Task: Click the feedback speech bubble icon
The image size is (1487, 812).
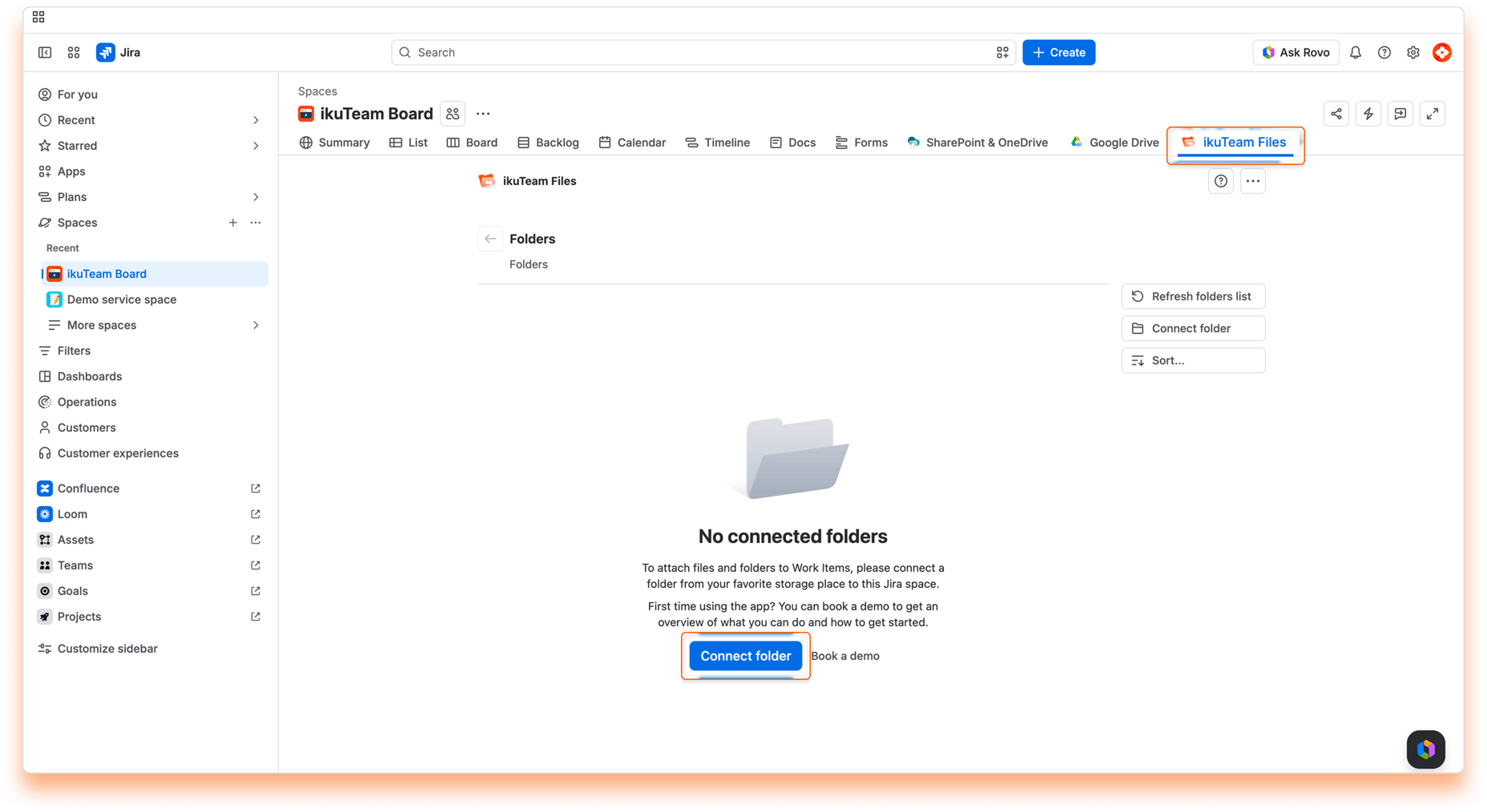Action: point(1400,114)
